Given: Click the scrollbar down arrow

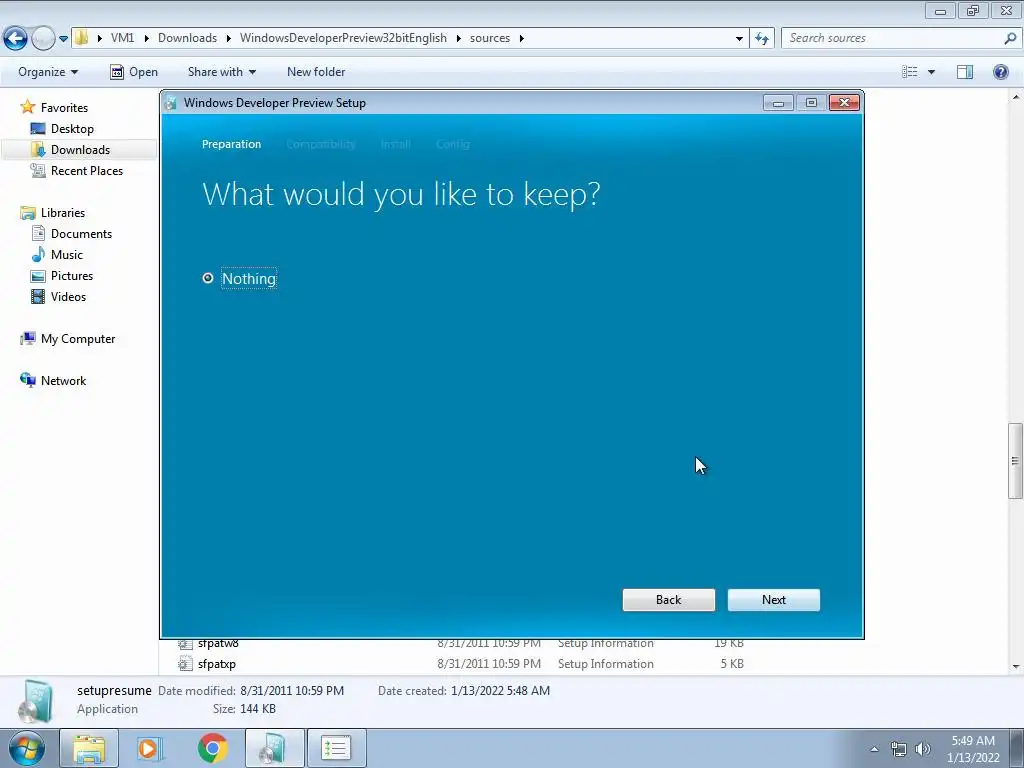Looking at the screenshot, I should (1015, 667).
